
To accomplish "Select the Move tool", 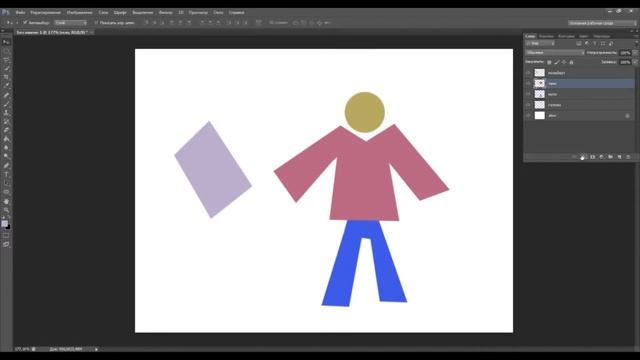I will point(6,42).
